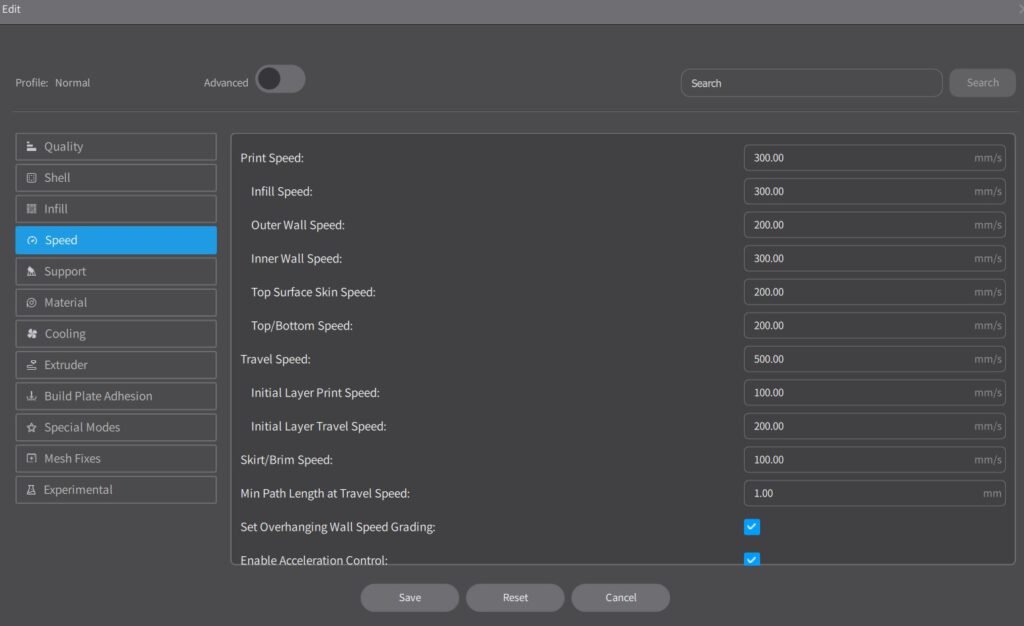
Task: Click the Cancel button
Action: pos(621,598)
